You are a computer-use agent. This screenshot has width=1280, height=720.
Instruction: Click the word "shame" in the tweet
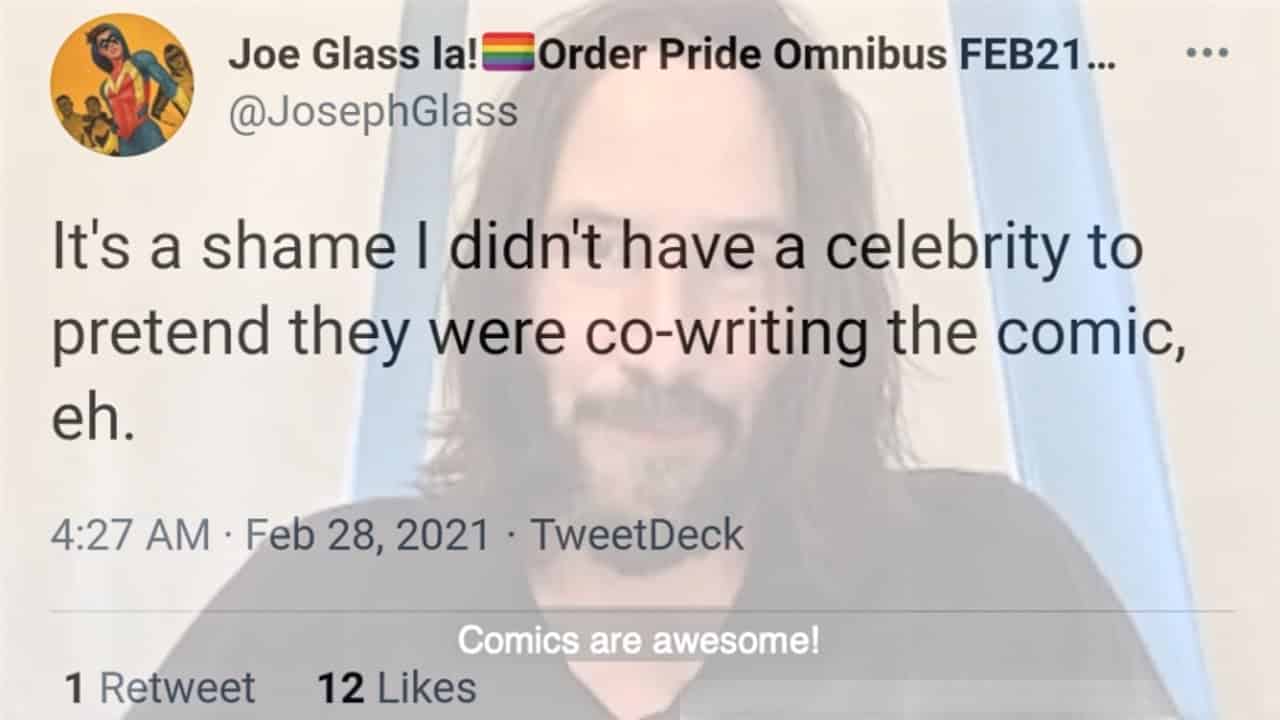(x=297, y=249)
